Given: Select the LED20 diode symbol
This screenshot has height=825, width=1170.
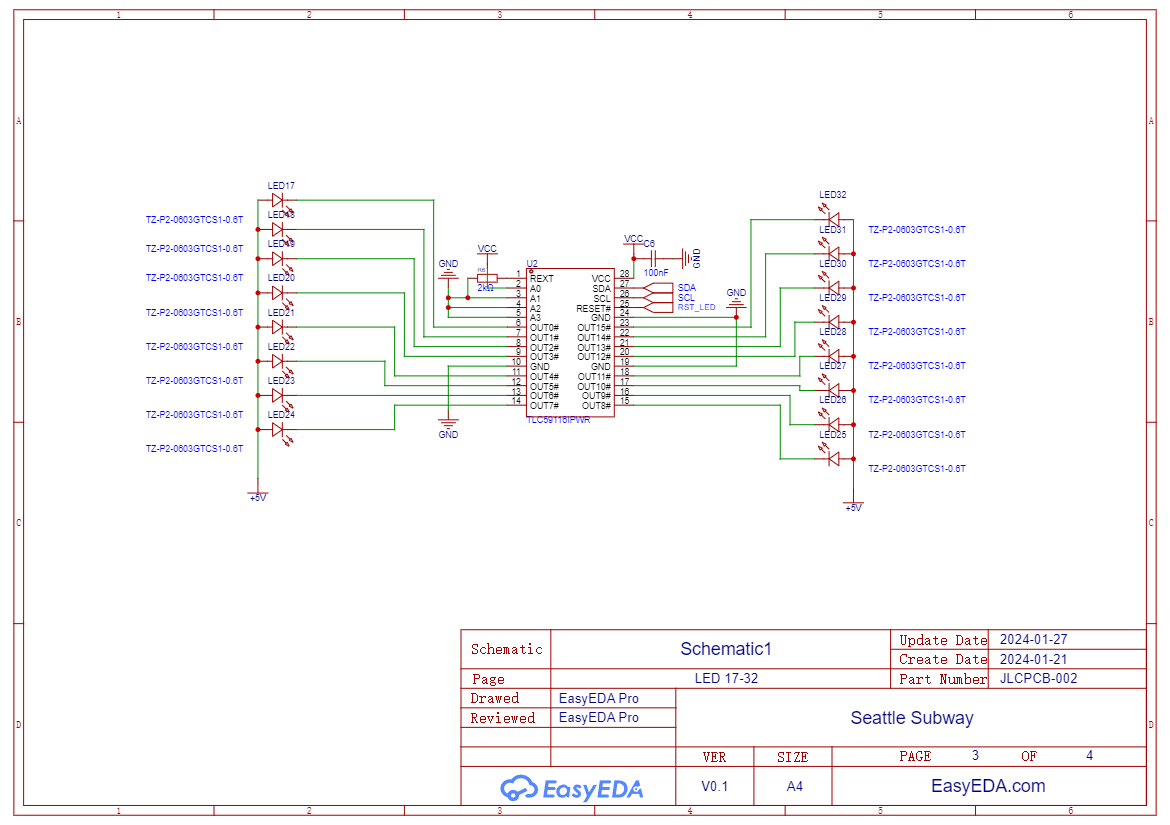Looking at the screenshot, I should 278,293.
